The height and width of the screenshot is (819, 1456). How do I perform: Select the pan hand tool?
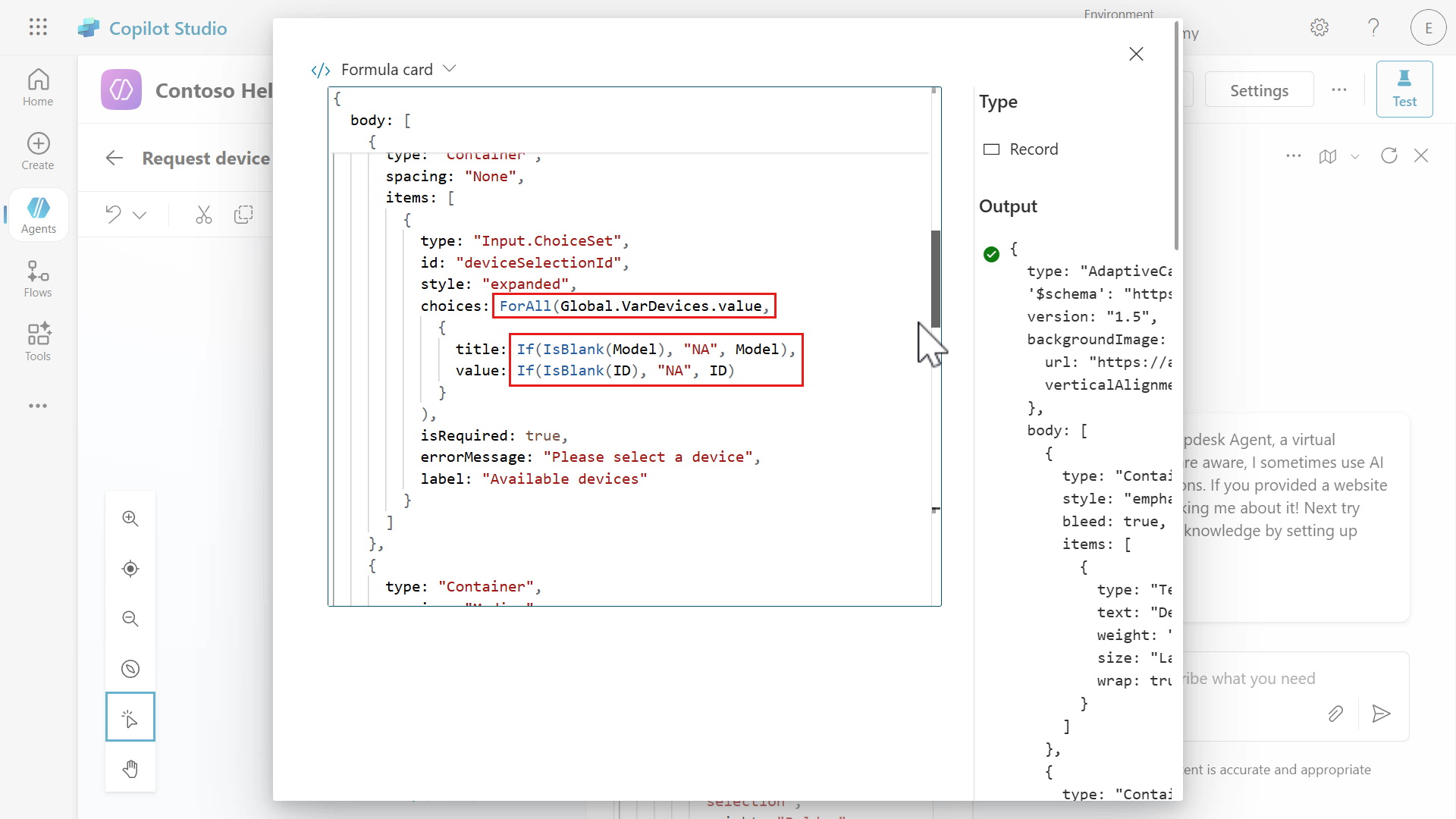tap(130, 768)
